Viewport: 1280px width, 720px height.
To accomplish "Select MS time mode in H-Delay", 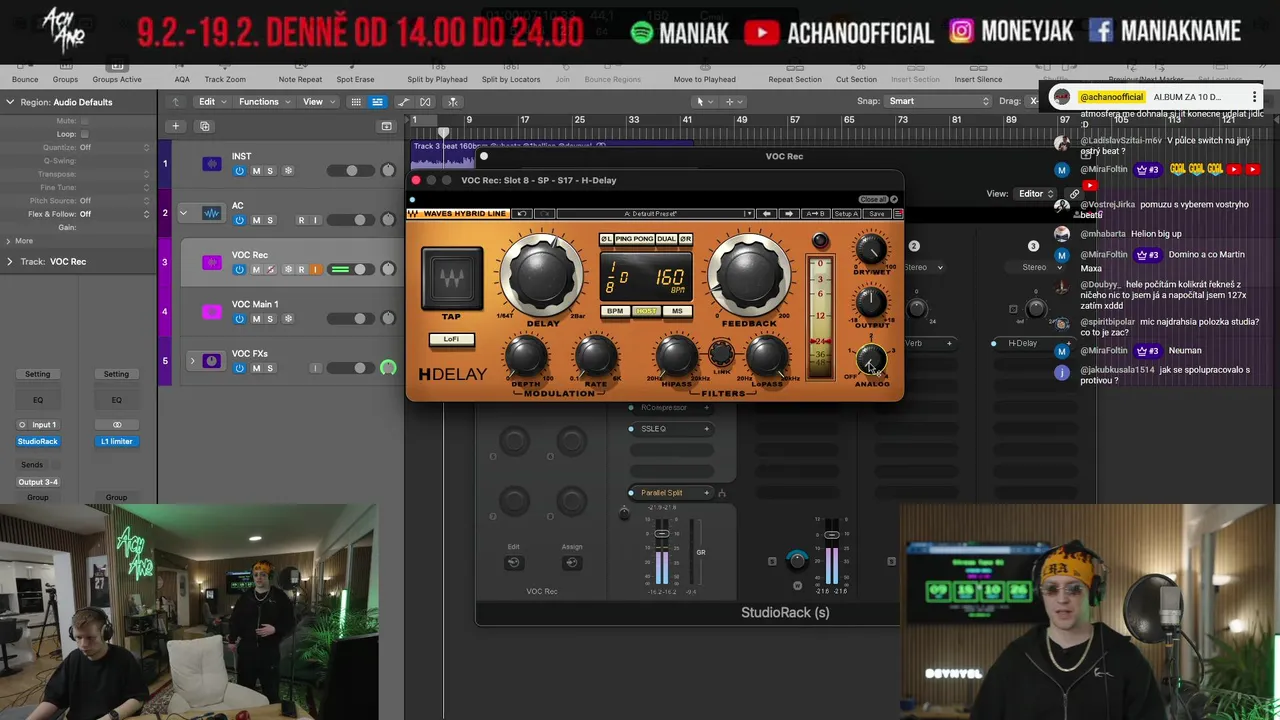I will [x=677, y=311].
